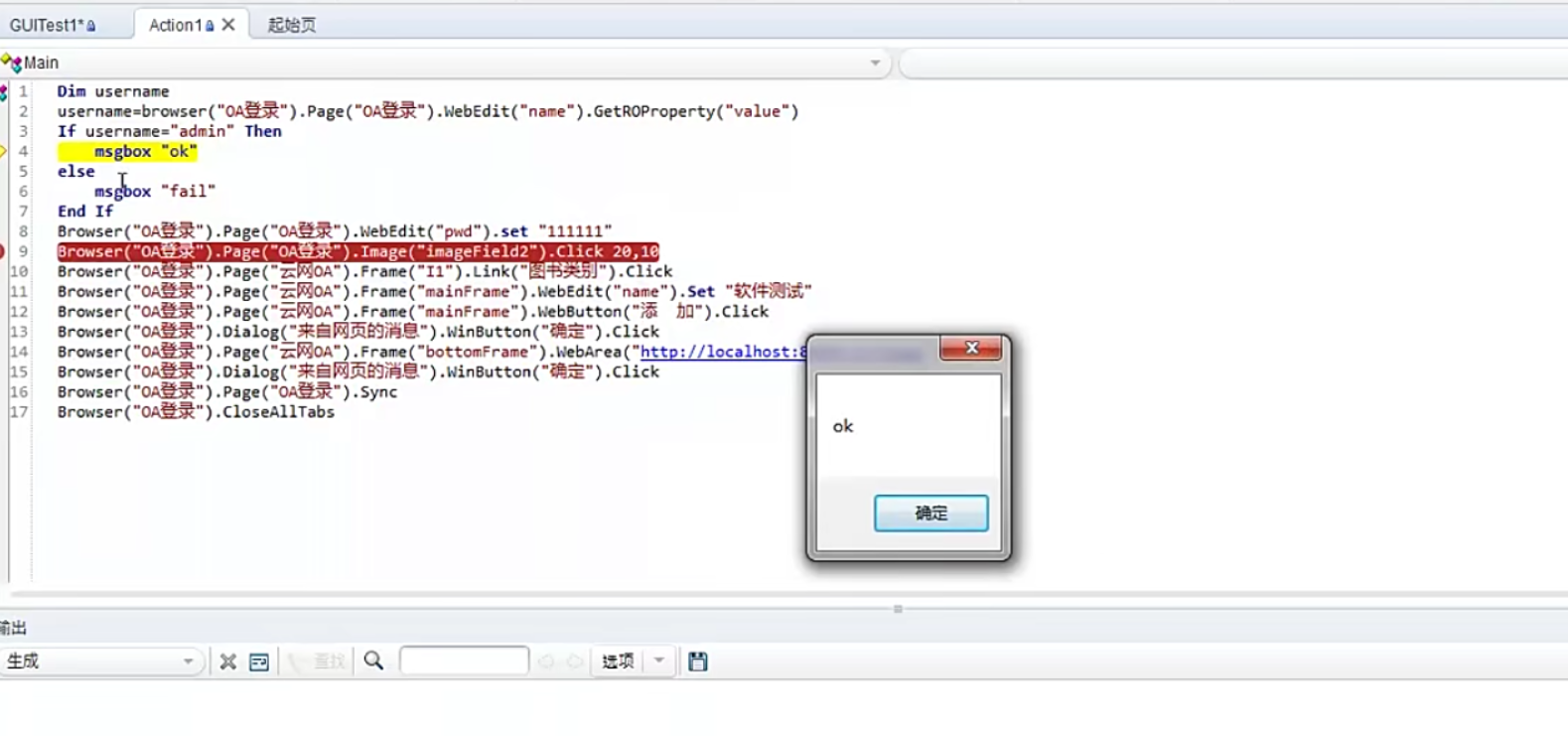Screen dimensions: 1568x736
Task: Click the Main function icon
Action: tap(11, 63)
